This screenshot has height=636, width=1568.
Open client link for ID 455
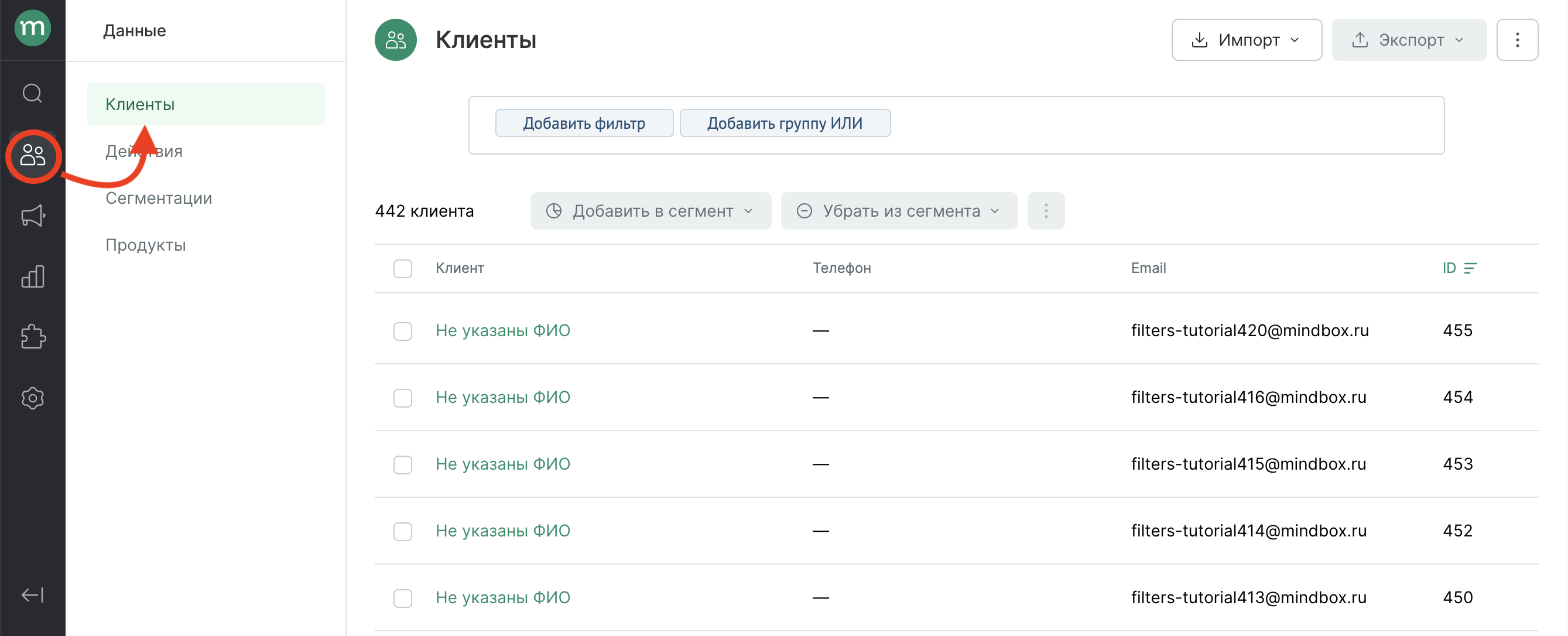tap(503, 330)
